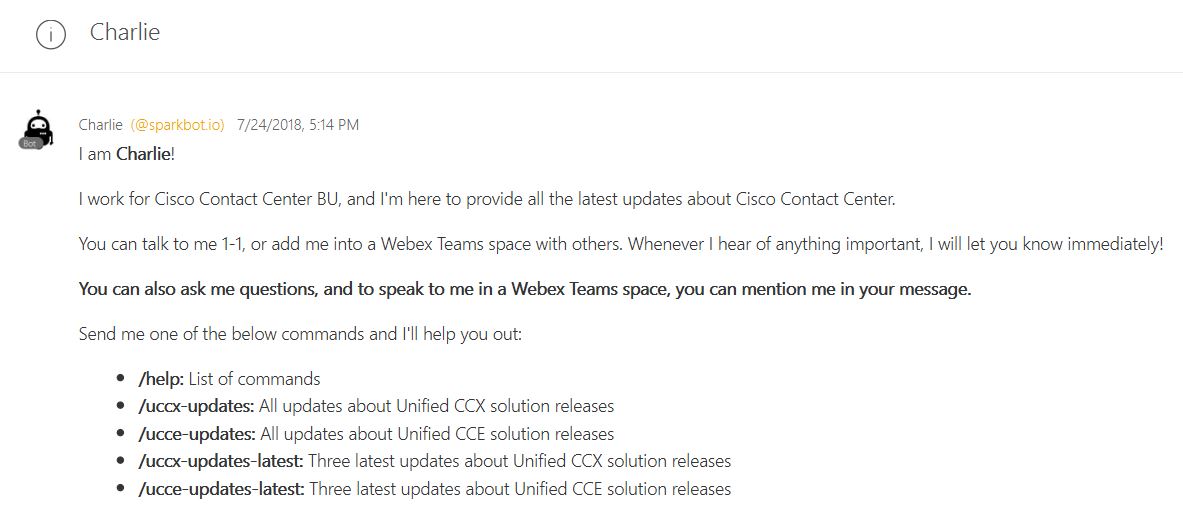Click the 'Send me one of the below commands' line

300,333
